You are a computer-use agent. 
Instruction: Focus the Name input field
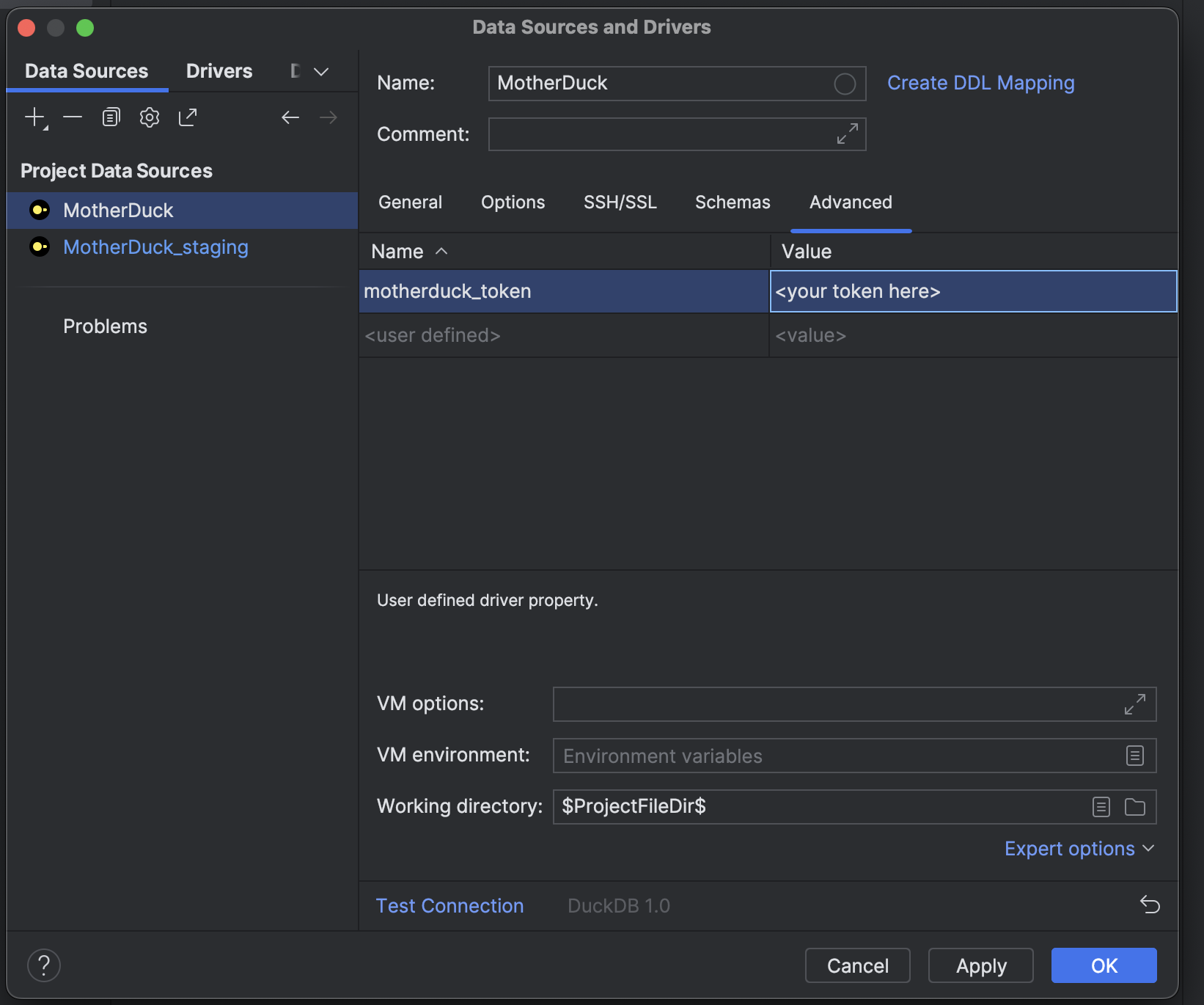[x=678, y=84]
